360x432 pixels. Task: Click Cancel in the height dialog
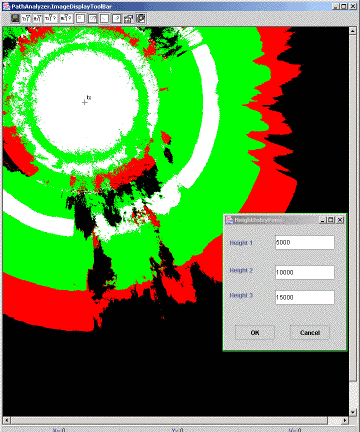tap(310, 333)
